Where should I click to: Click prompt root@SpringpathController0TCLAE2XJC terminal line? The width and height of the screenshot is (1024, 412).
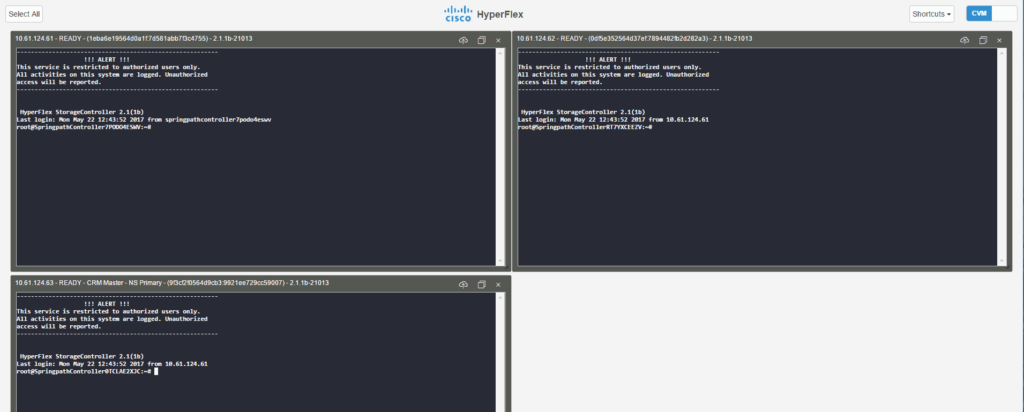click(84, 371)
